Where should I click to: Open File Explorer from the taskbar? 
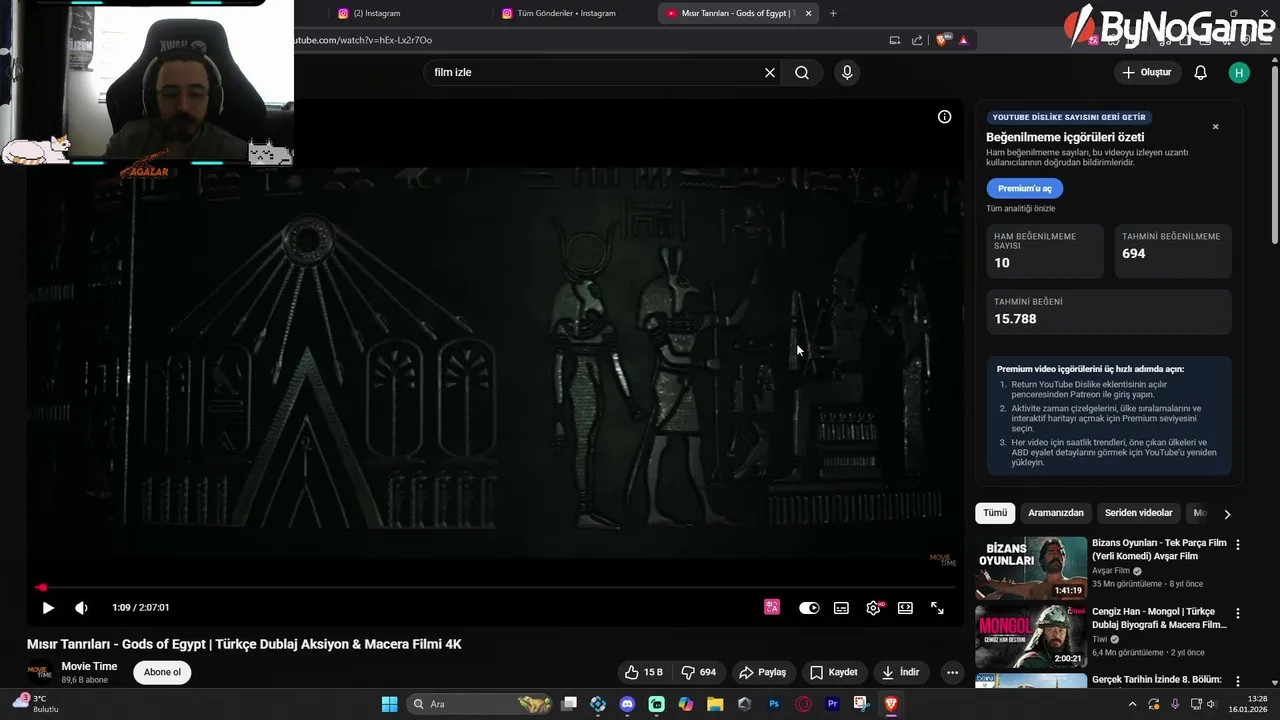(715, 704)
